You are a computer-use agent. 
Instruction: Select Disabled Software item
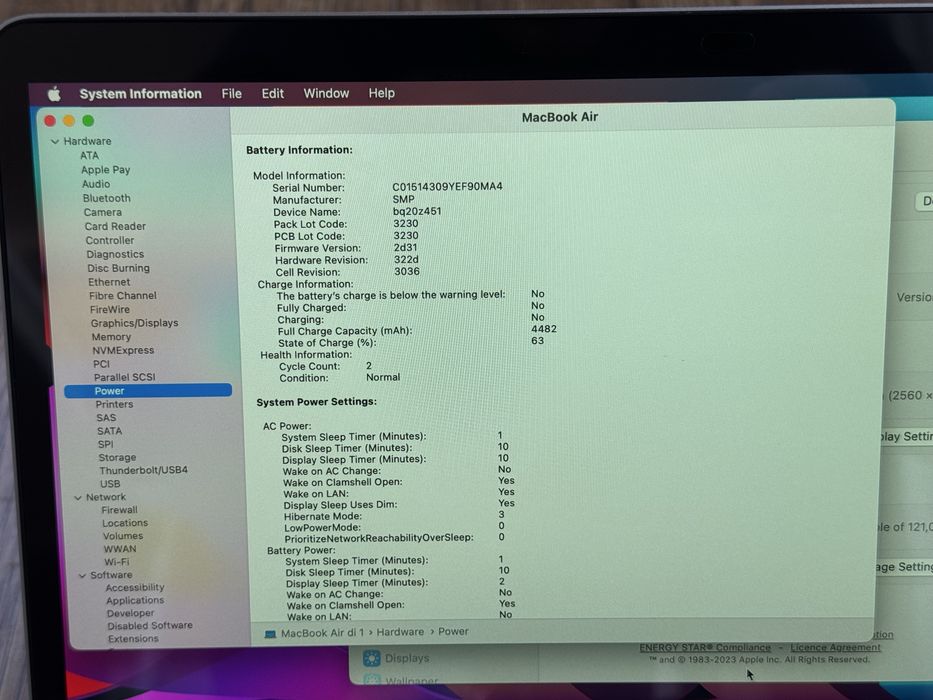pos(150,626)
